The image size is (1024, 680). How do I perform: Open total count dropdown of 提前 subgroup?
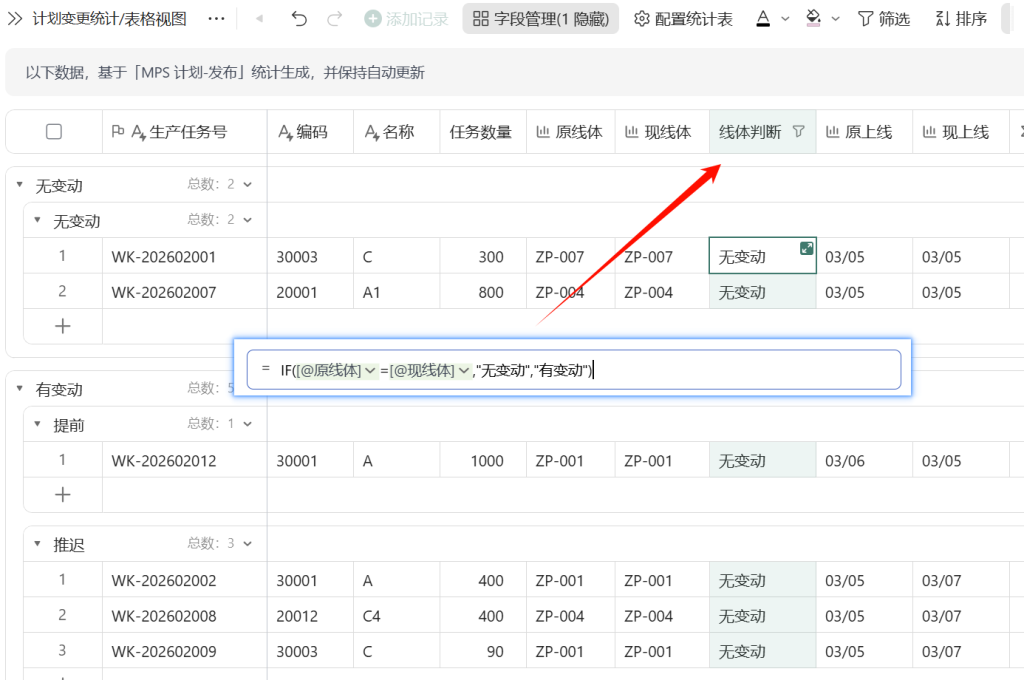pos(248,424)
